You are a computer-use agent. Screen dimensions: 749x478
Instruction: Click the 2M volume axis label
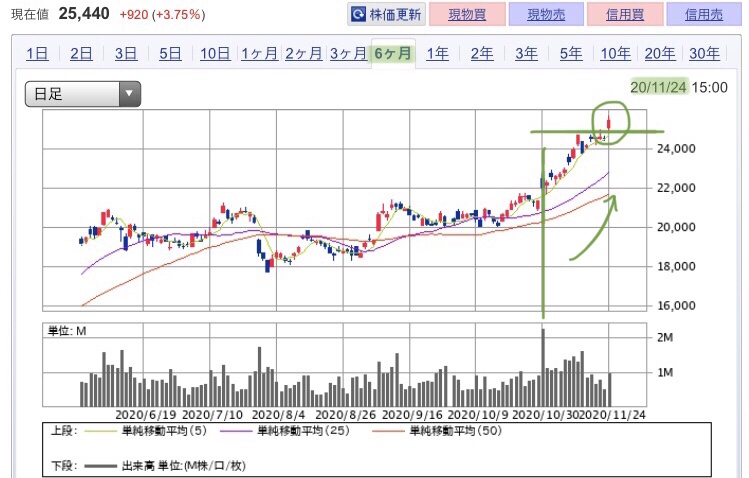[x=664, y=337]
